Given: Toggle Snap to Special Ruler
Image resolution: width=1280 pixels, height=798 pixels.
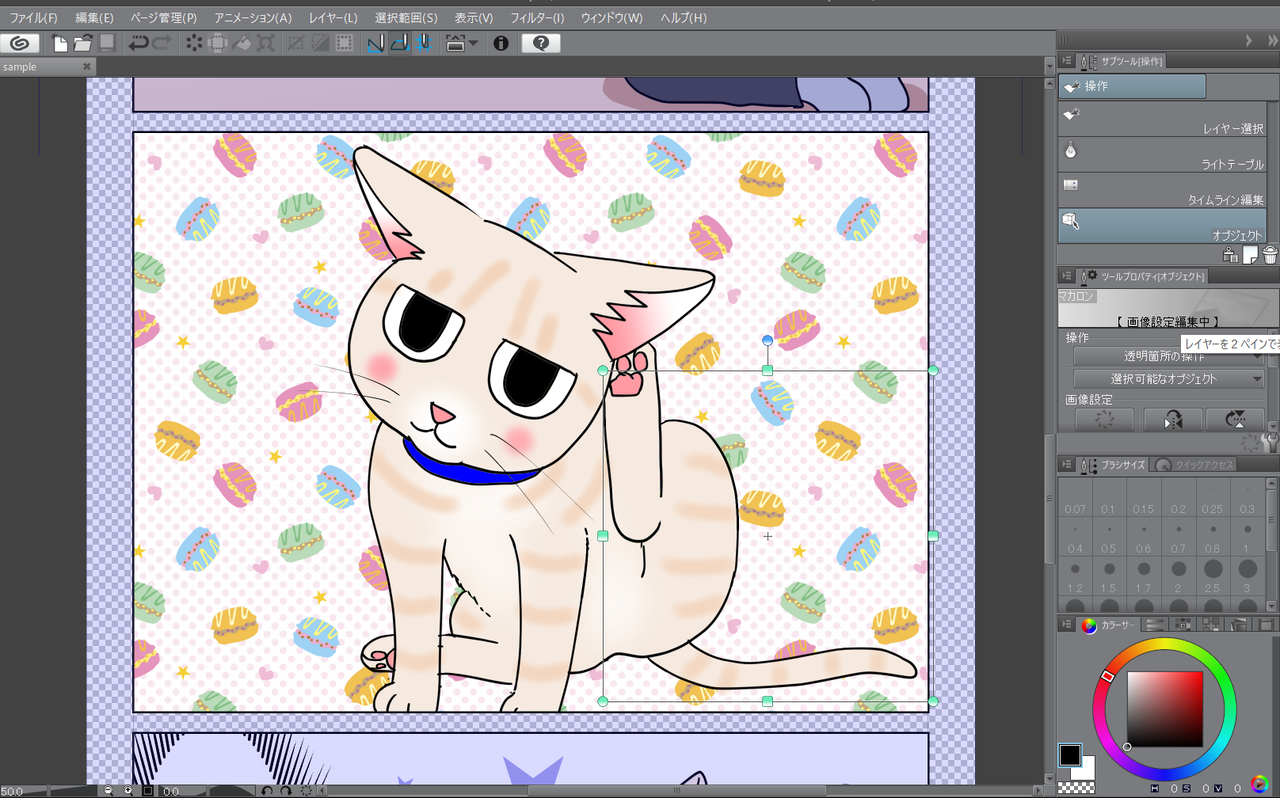Looking at the screenshot, I should point(400,43).
